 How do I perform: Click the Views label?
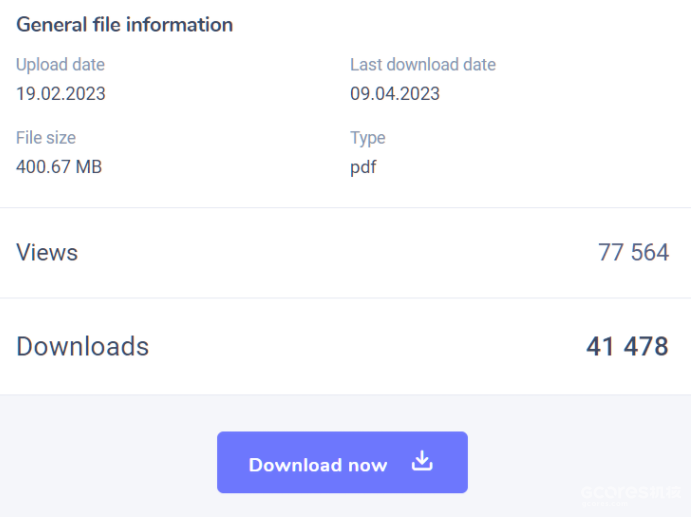click(x=47, y=252)
